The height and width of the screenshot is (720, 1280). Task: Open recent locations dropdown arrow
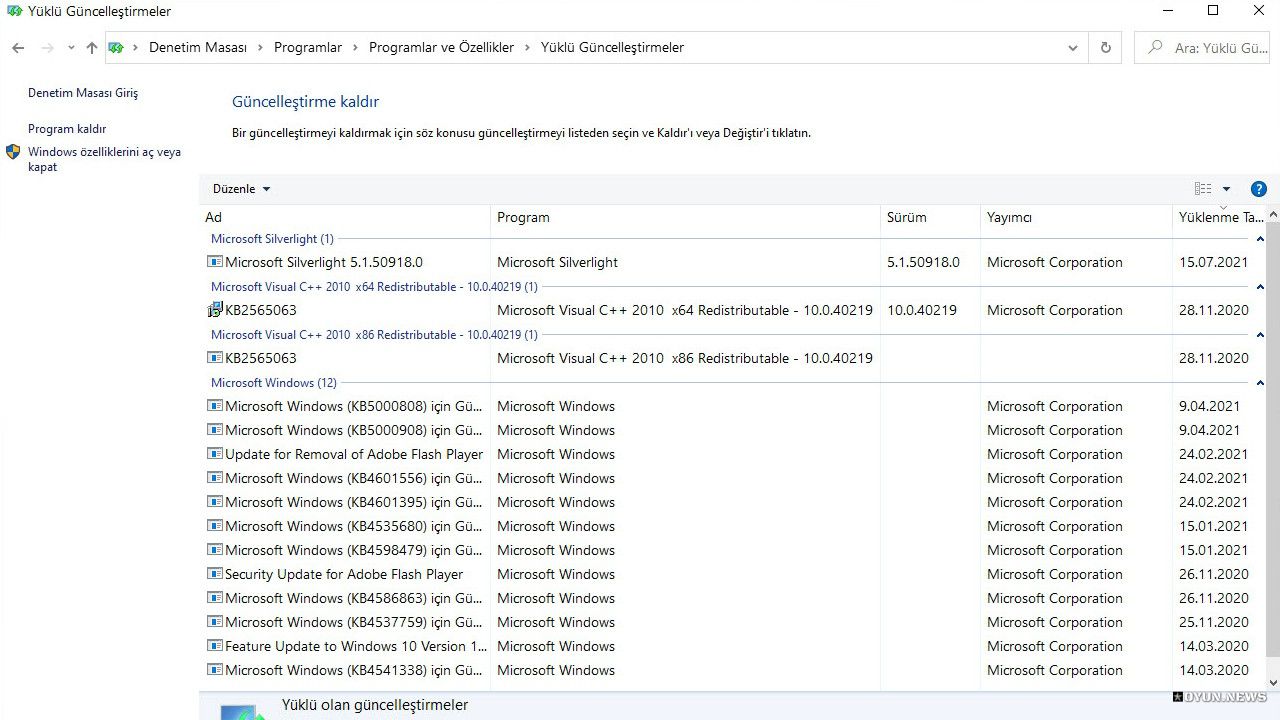(70, 47)
